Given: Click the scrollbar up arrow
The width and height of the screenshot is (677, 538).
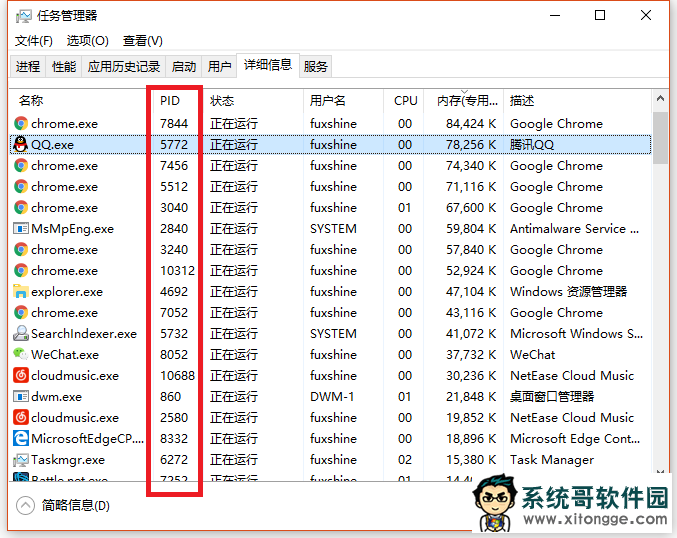Looking at the screenshot, I should click(x=660, y=98).
